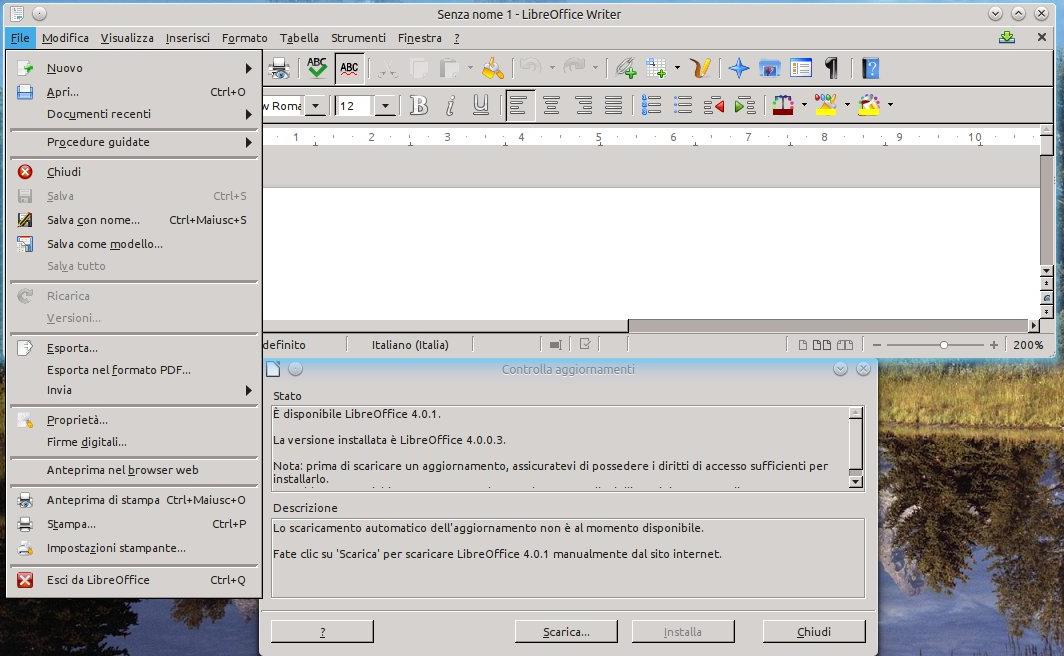The image size is (1064, 656).
Task: Align paragraph left
Action: coord(520,105)
